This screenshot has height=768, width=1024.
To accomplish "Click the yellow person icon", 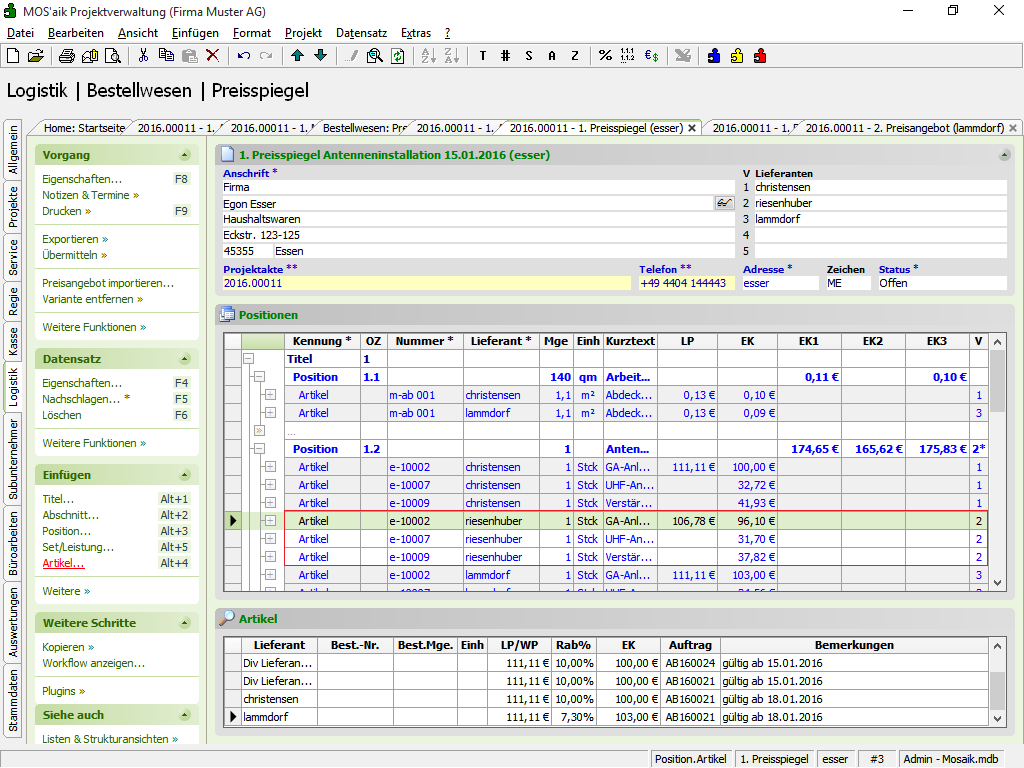I will coord(737,56).
